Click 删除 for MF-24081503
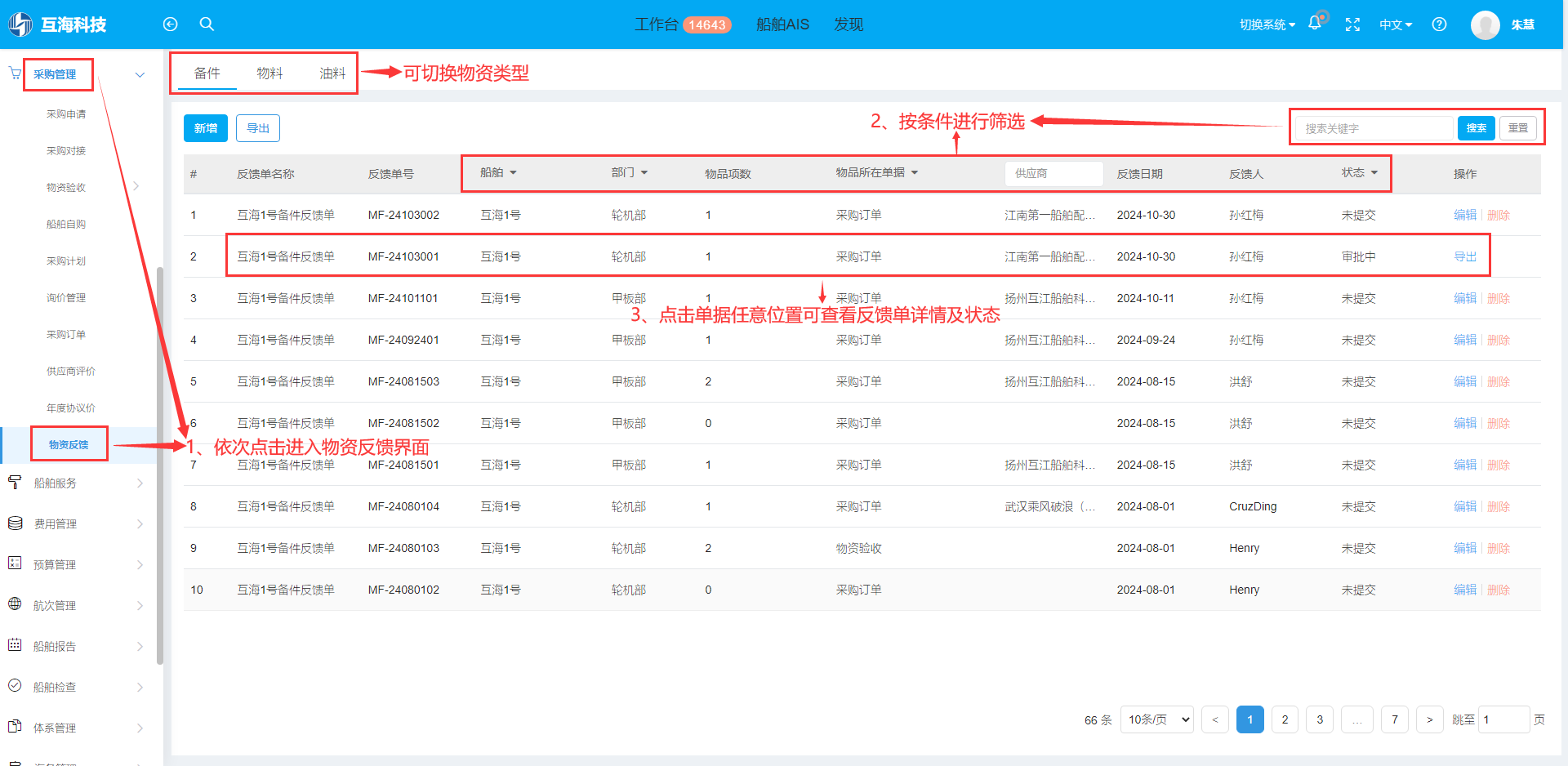The image size is (1568, 766). [x=1499, y=381]
